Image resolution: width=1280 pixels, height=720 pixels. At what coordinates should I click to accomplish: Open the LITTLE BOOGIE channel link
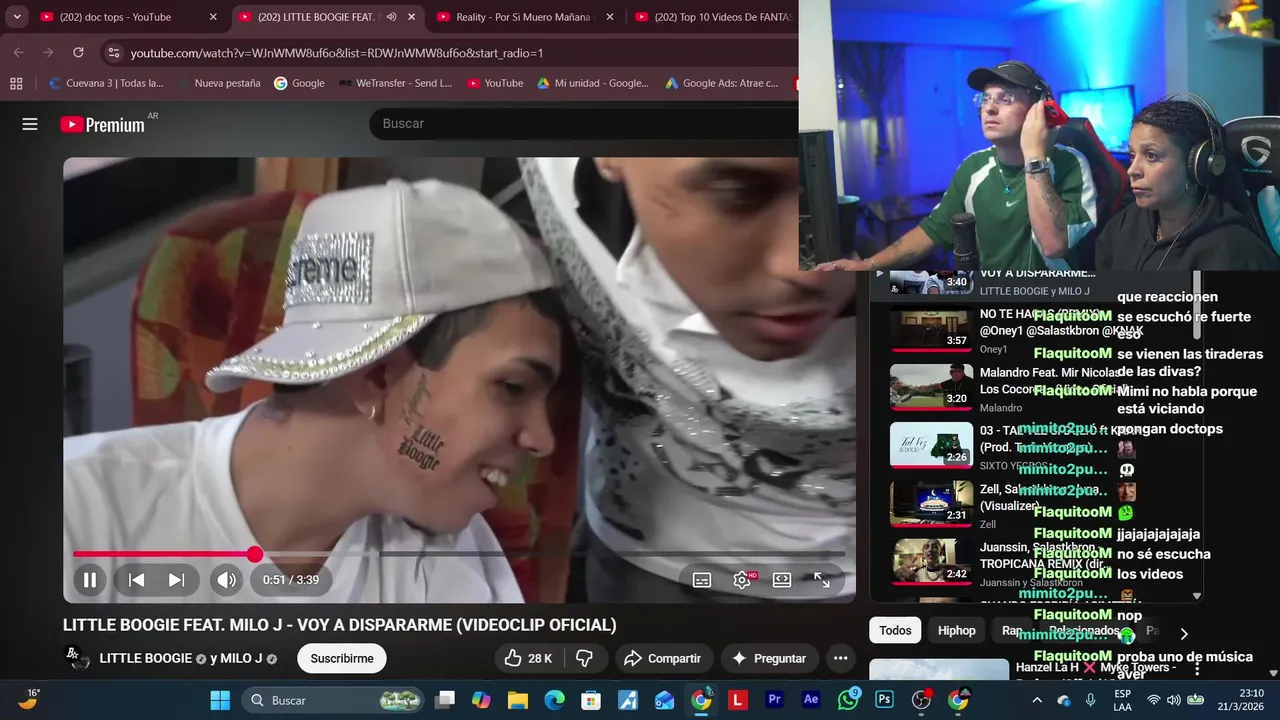tap(146, 658)
